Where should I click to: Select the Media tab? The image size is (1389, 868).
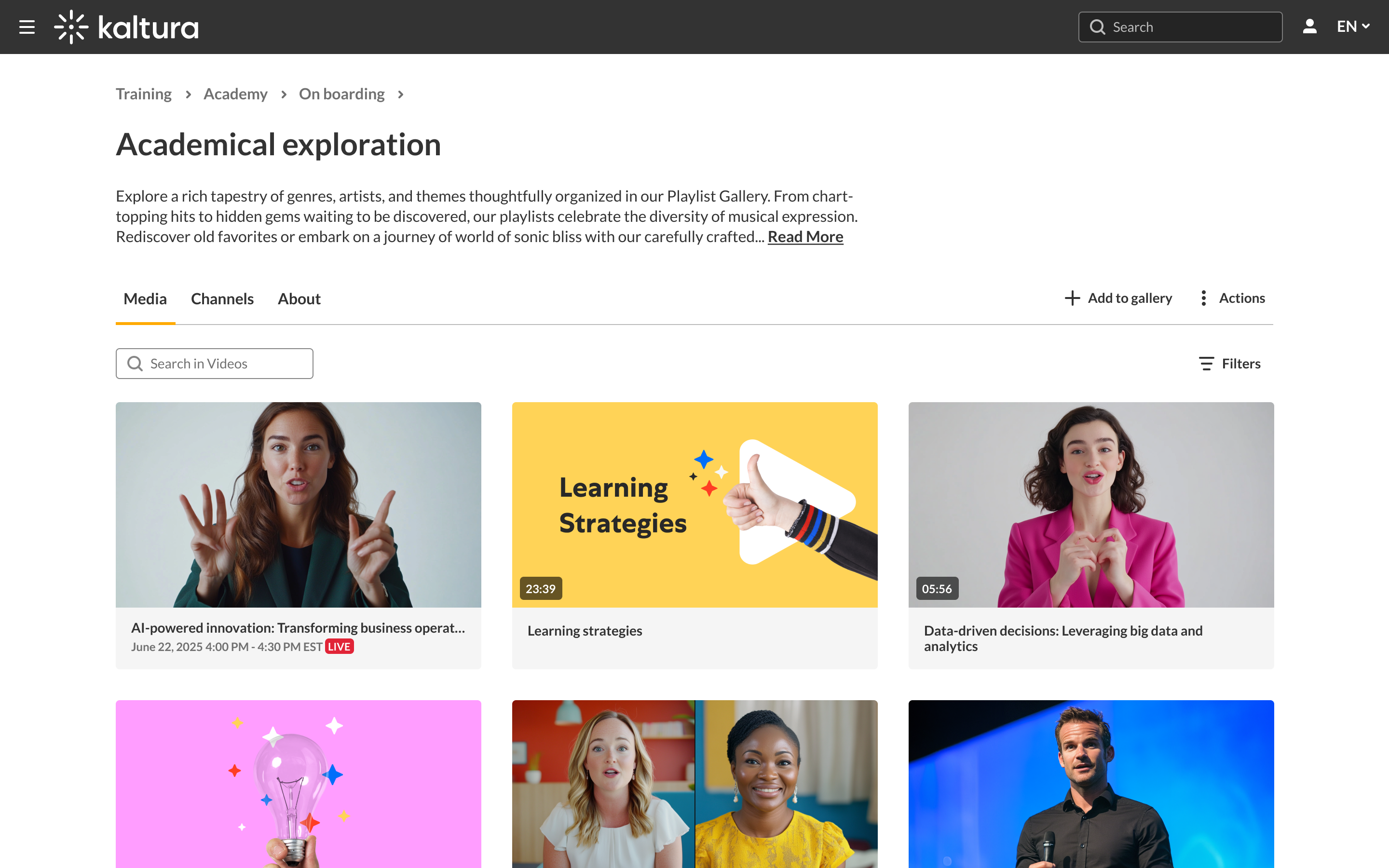[x=145, y=298]
